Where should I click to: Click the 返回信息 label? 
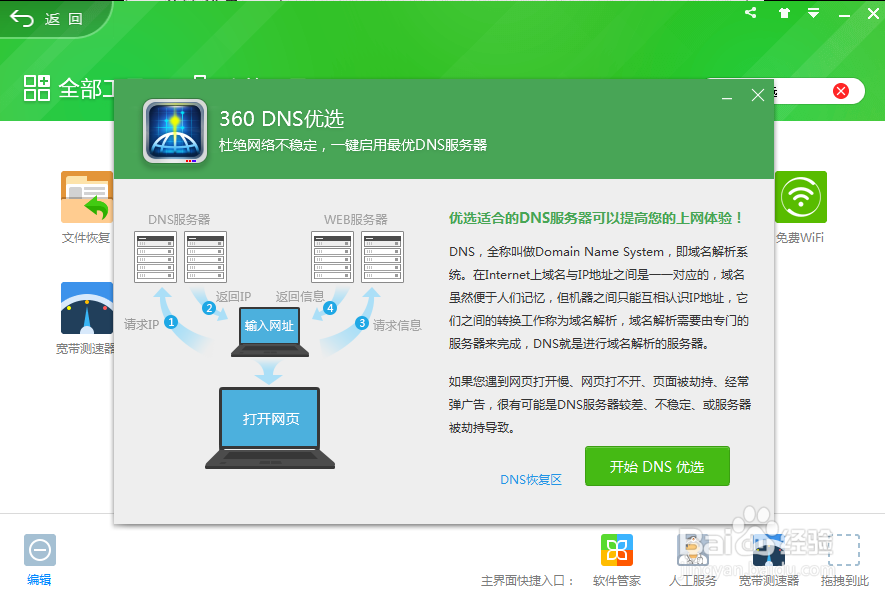[300, 297]
